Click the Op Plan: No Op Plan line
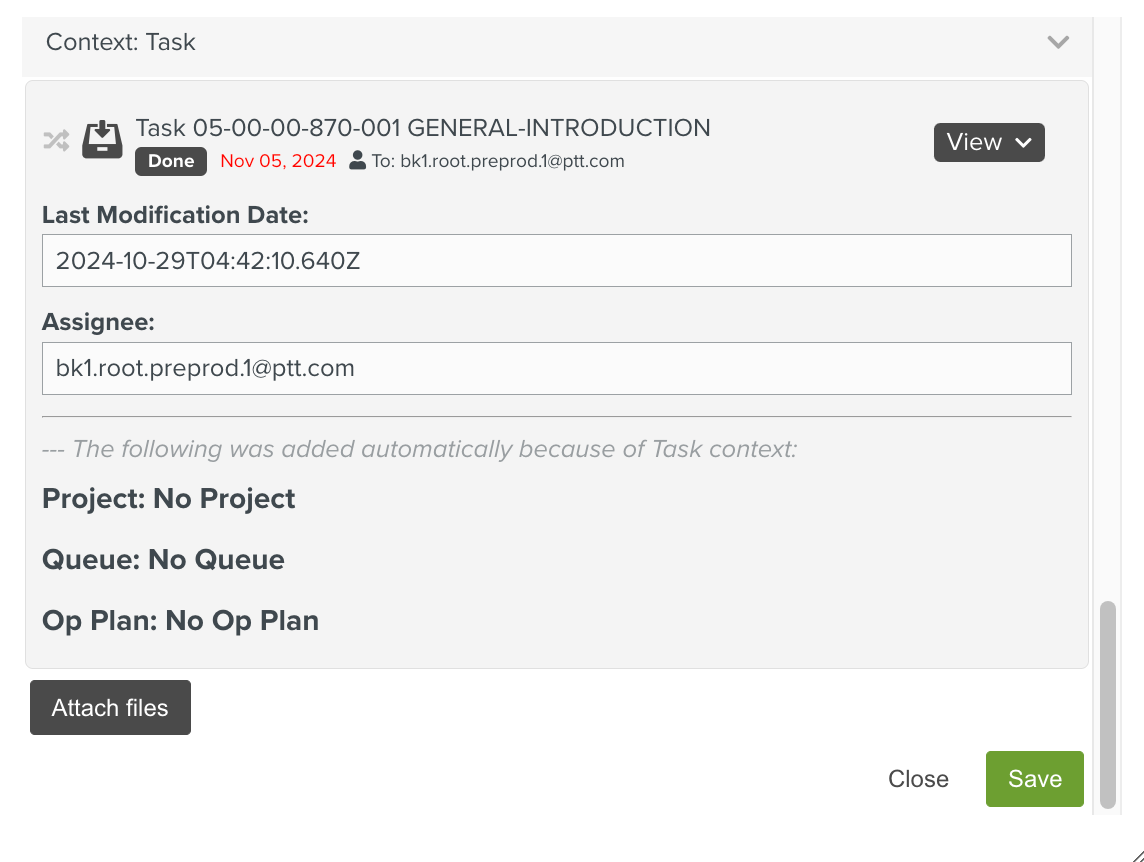The image size is (1144, 862). 180,621
